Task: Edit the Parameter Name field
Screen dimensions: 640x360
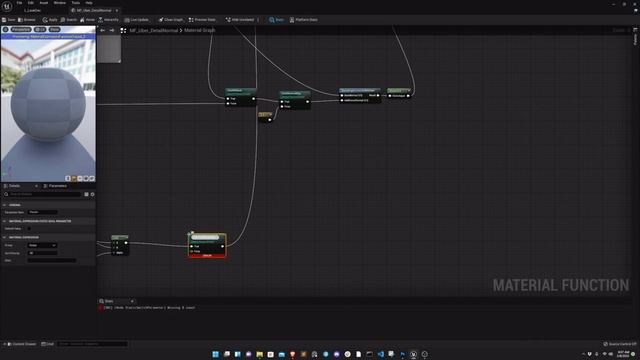Action: tap(43, 212)
